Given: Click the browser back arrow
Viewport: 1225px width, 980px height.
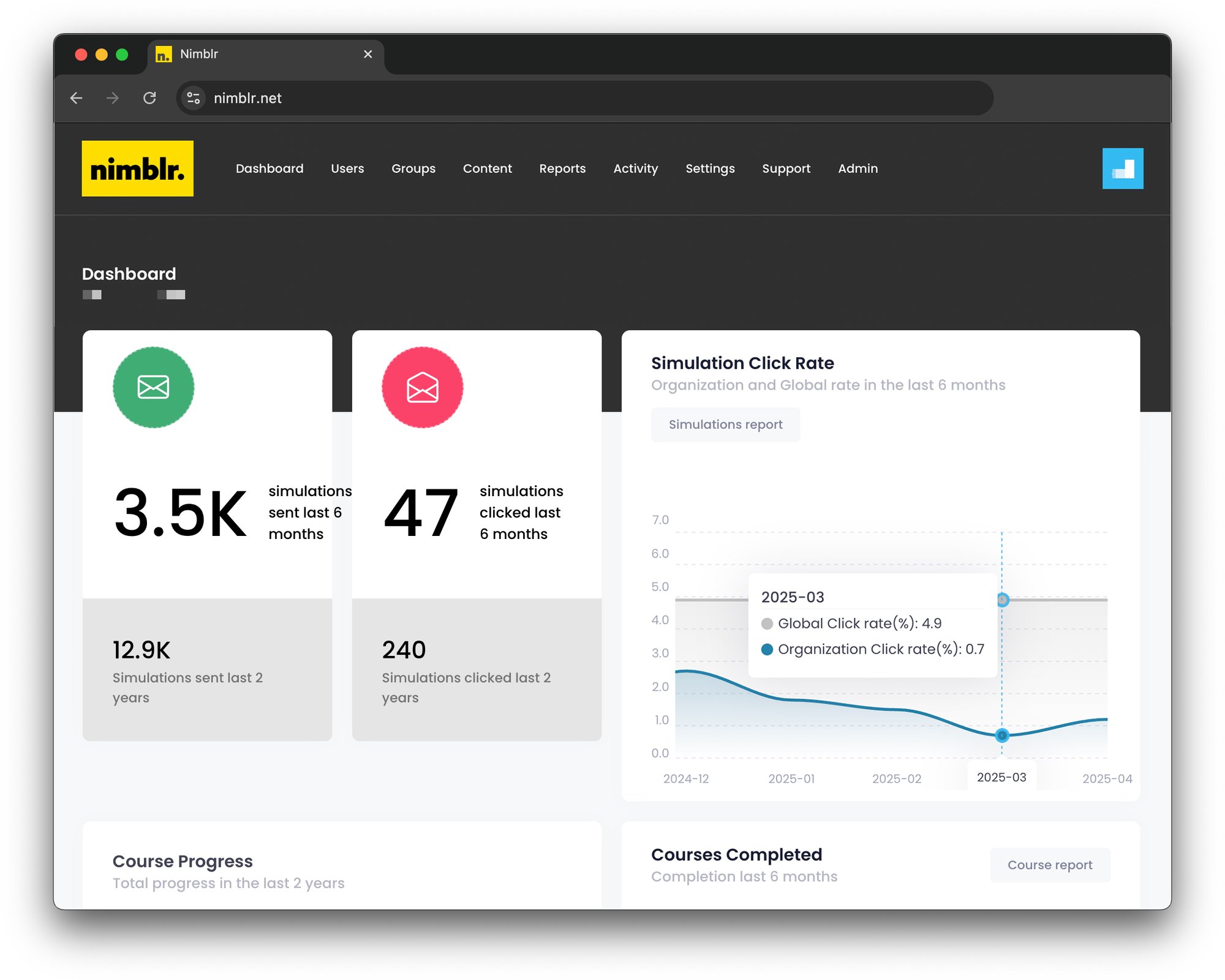Looking at the screenshot, I should click(x=76, y=98).
